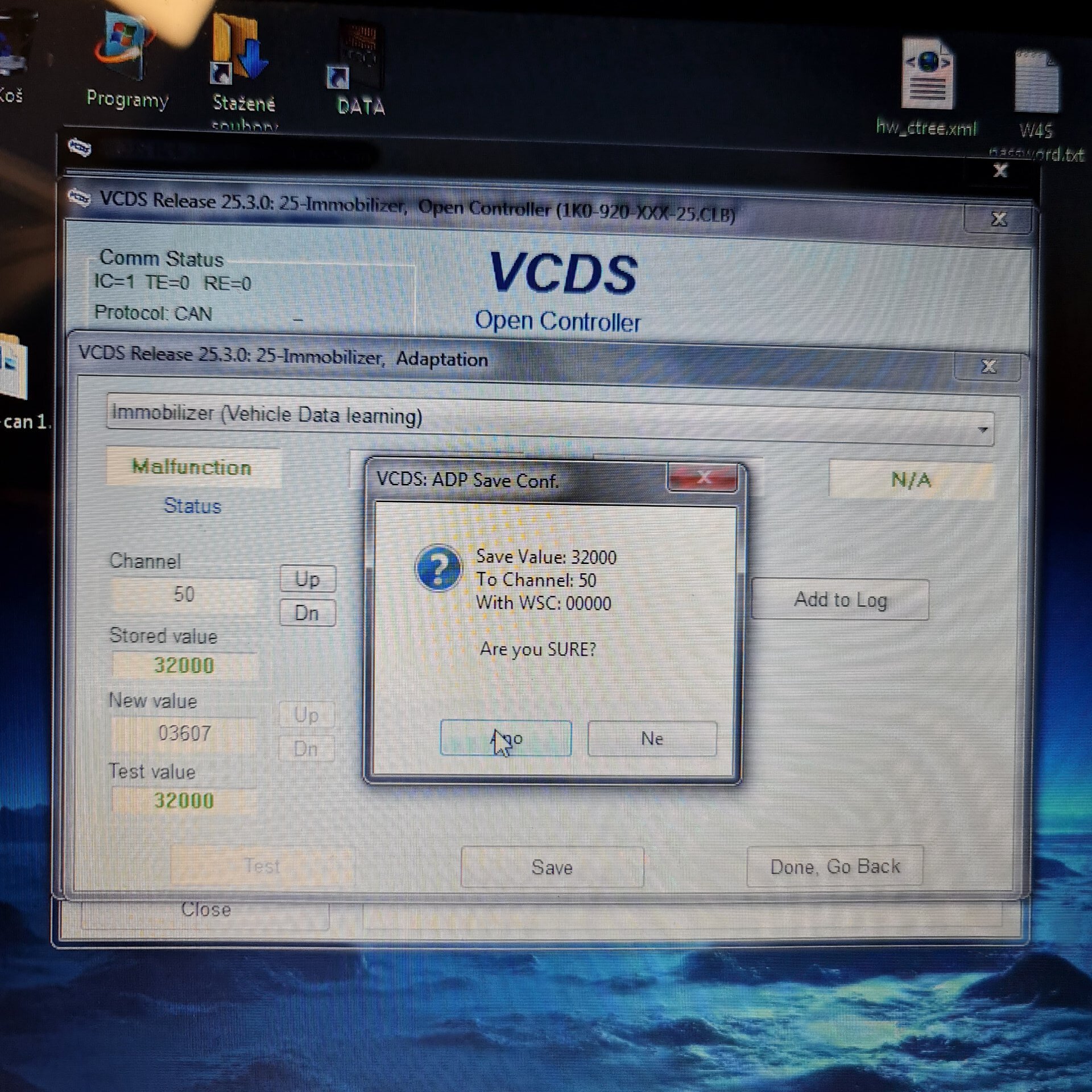
Task: Click the Test value 32000
Action: tap(183, 800)
